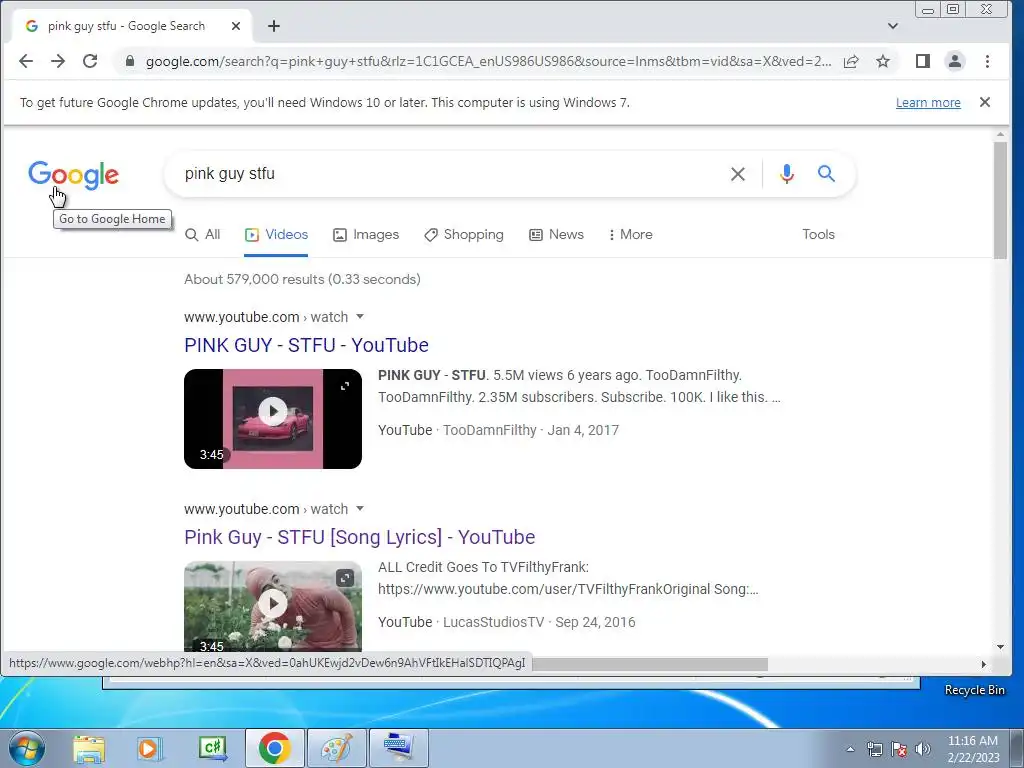Click the address bar URL
This screenshot has width=1024, height=768.
(488, 61)
